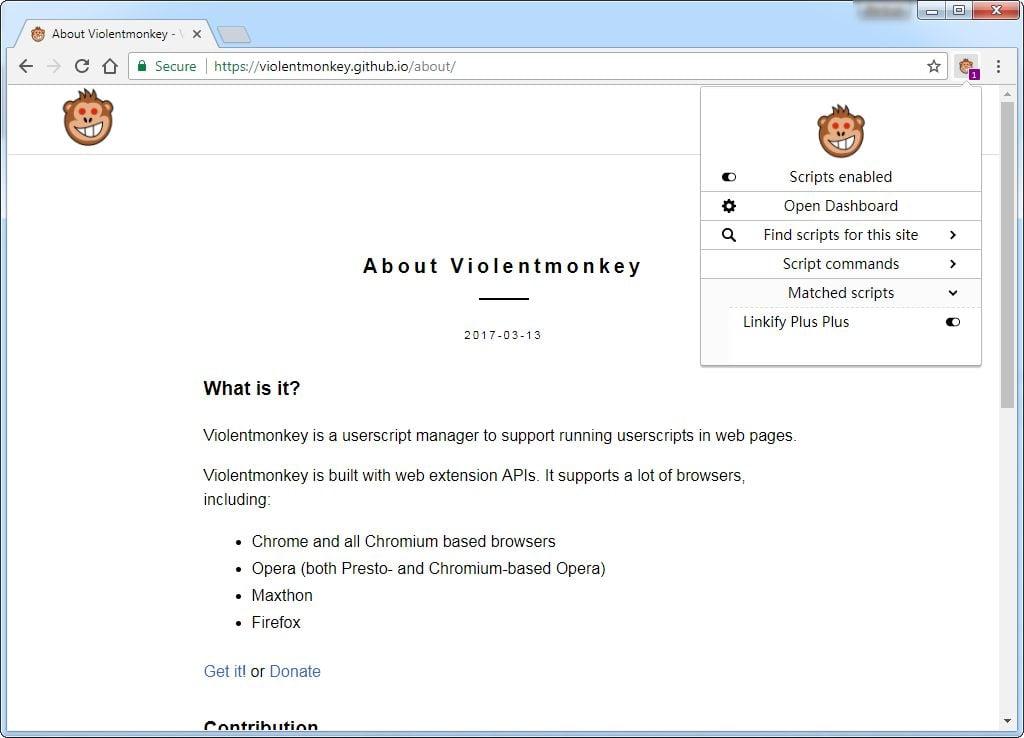Expand the Script commands chevron

tap(953, 264)
